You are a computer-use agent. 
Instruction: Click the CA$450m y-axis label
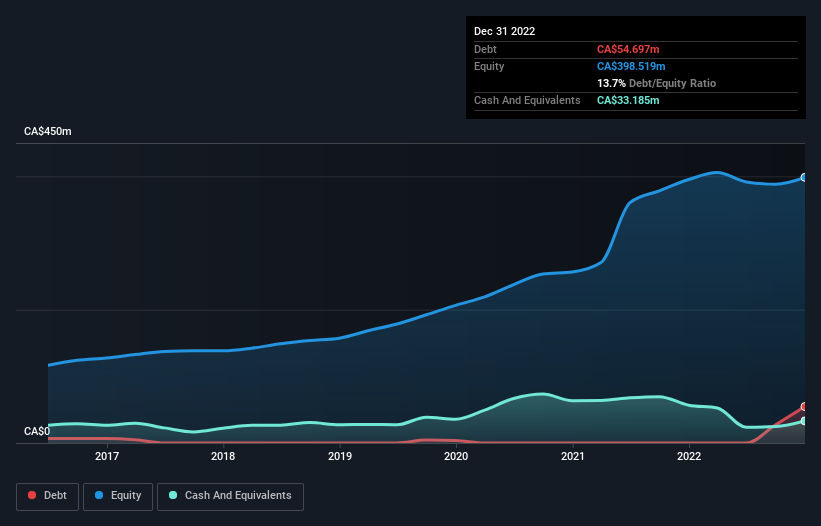[x=48, y=131]
